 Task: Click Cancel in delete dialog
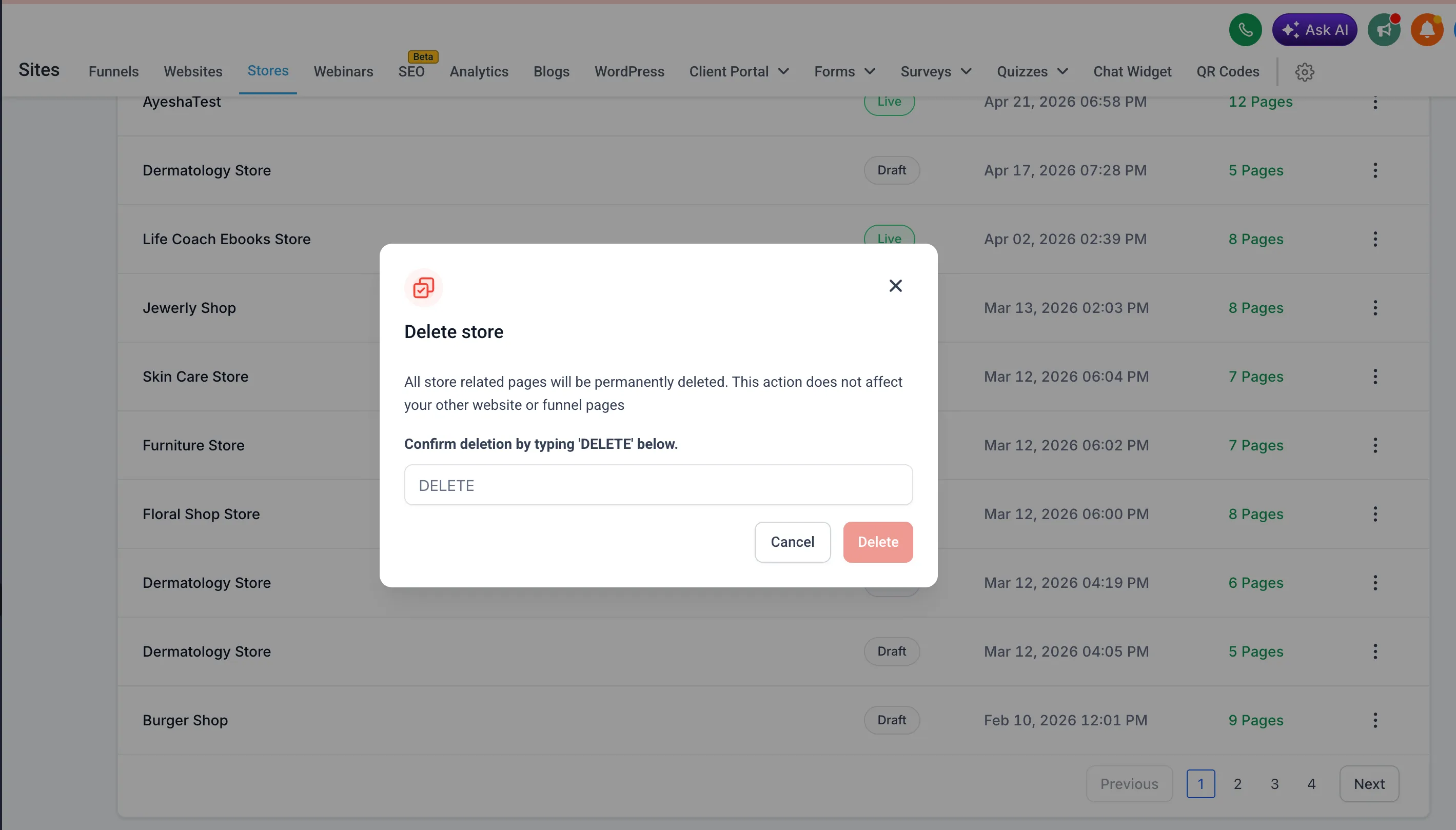click(793, 542)
